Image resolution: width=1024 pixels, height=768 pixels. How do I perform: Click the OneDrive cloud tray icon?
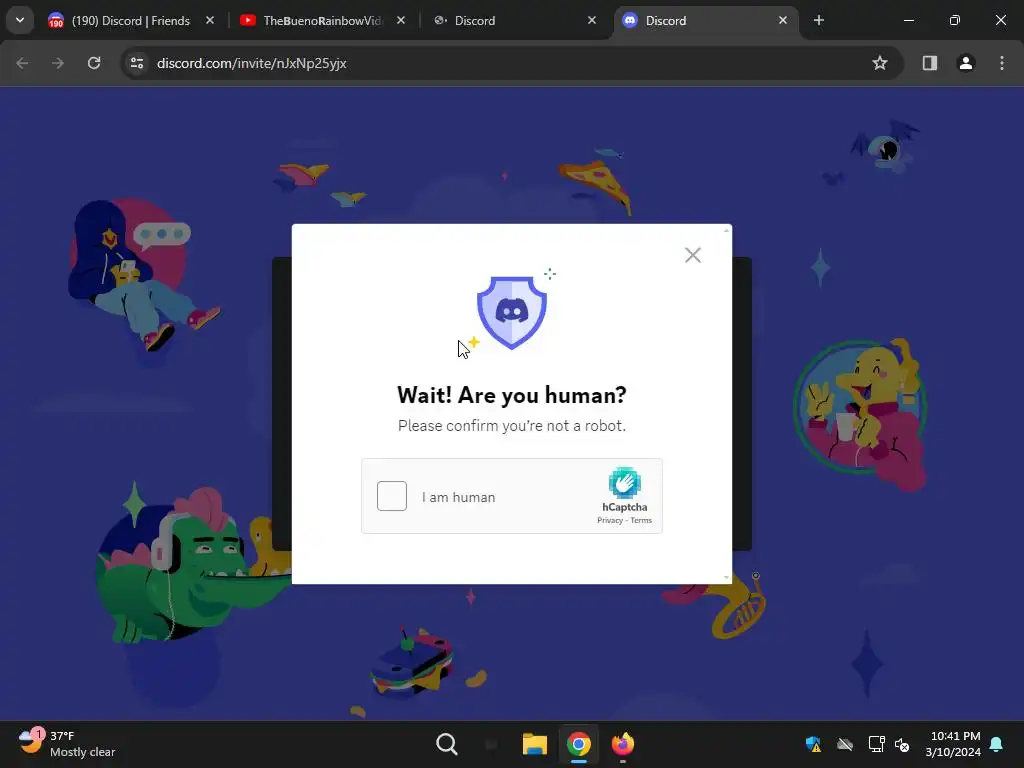tap(845, 744)
